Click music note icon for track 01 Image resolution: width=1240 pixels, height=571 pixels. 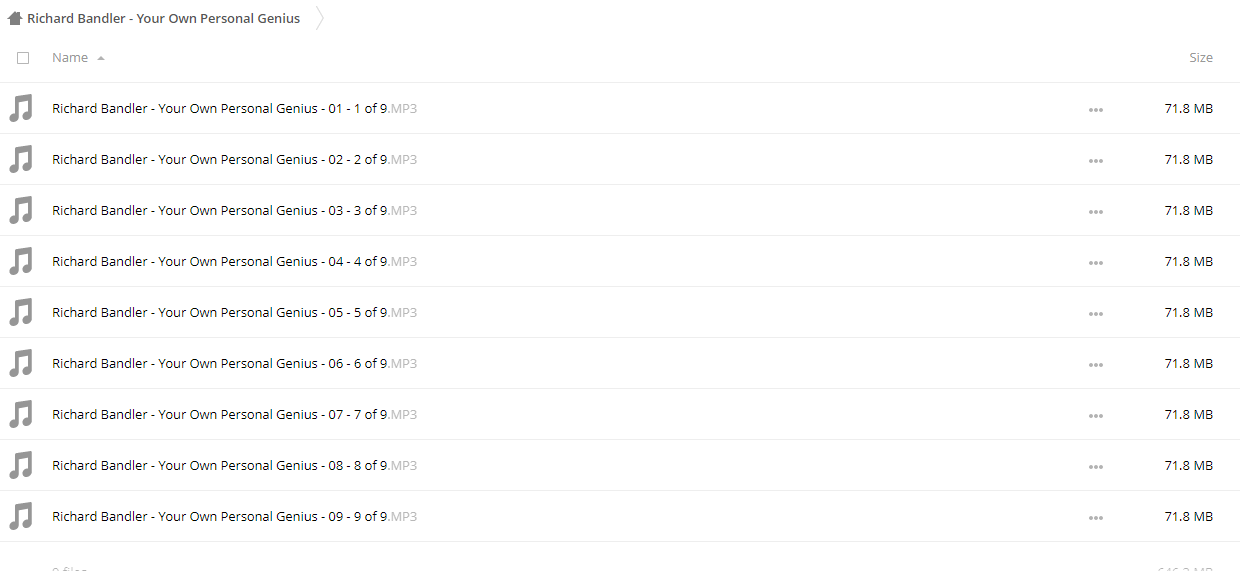tap(21, 108)
